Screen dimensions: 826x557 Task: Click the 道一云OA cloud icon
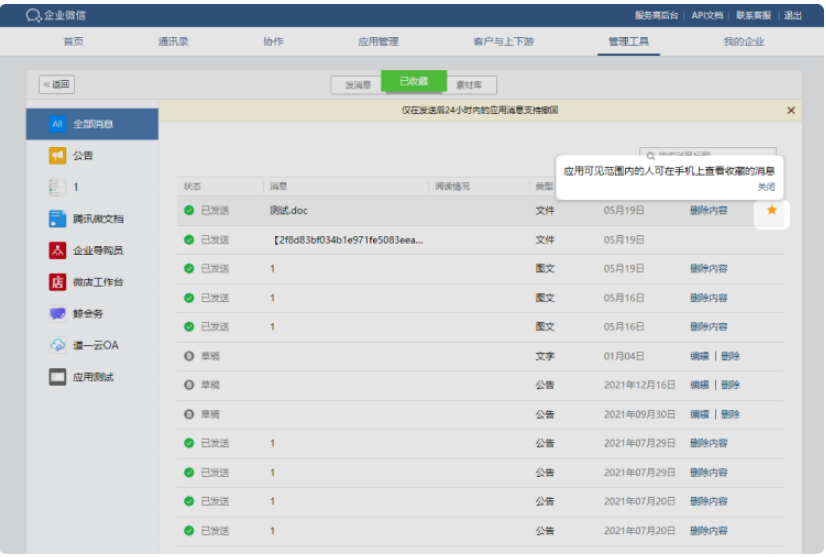[x=58, y=345]
